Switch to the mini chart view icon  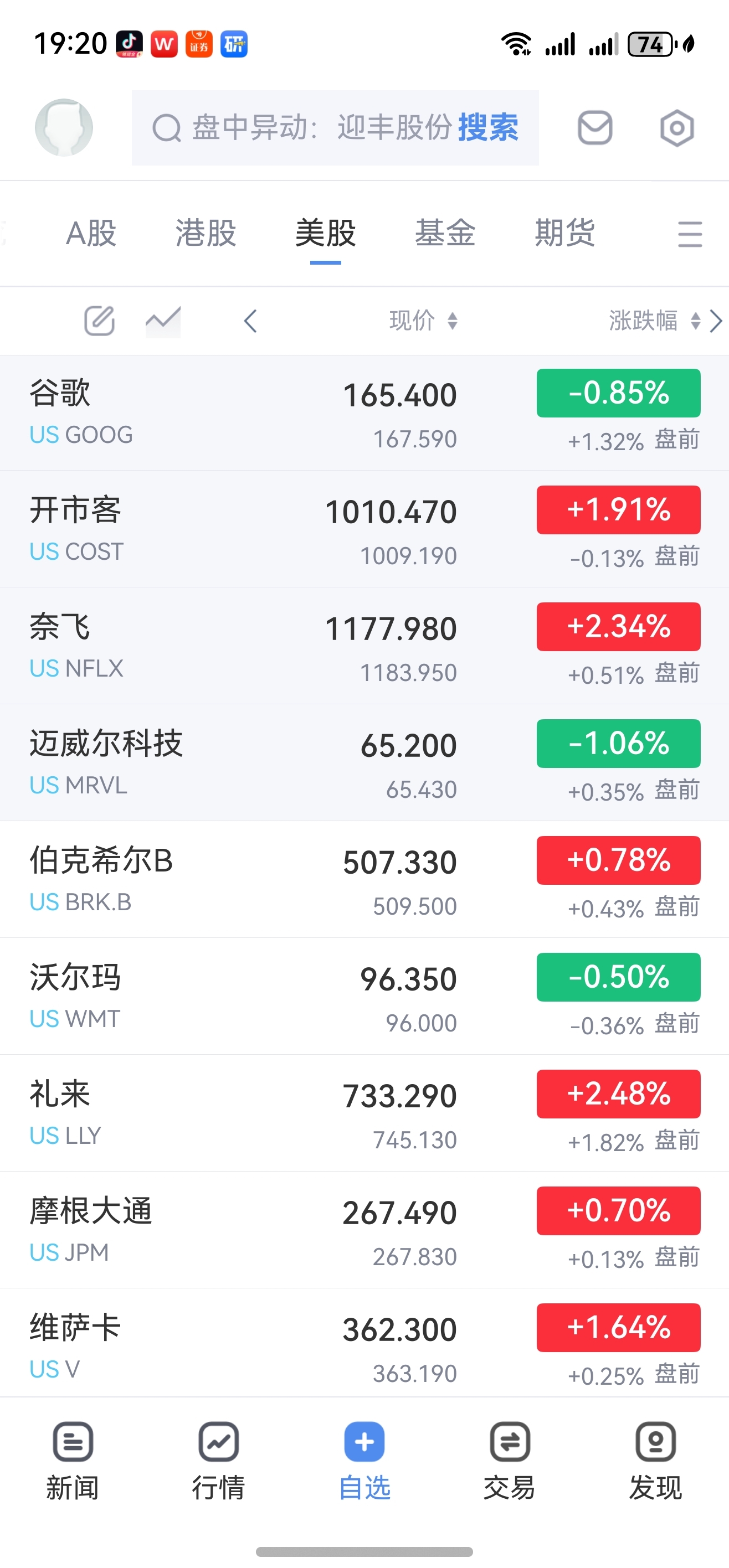[x=163, y=321]
